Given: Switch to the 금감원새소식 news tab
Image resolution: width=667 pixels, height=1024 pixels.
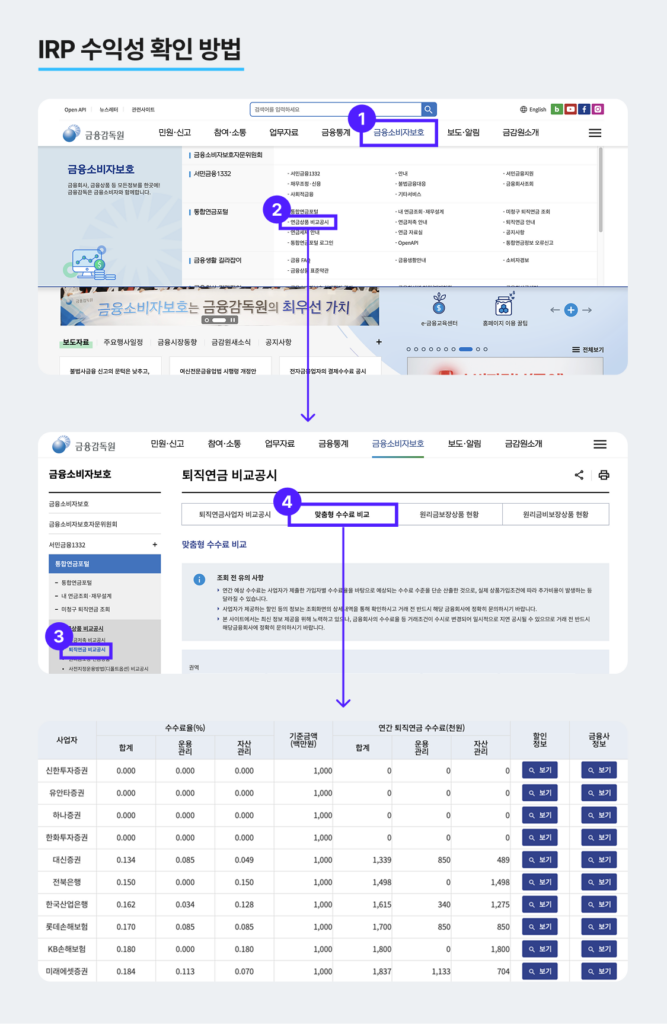Looking at the screenshot, I should pyautogui.click(x=231, y=342).
